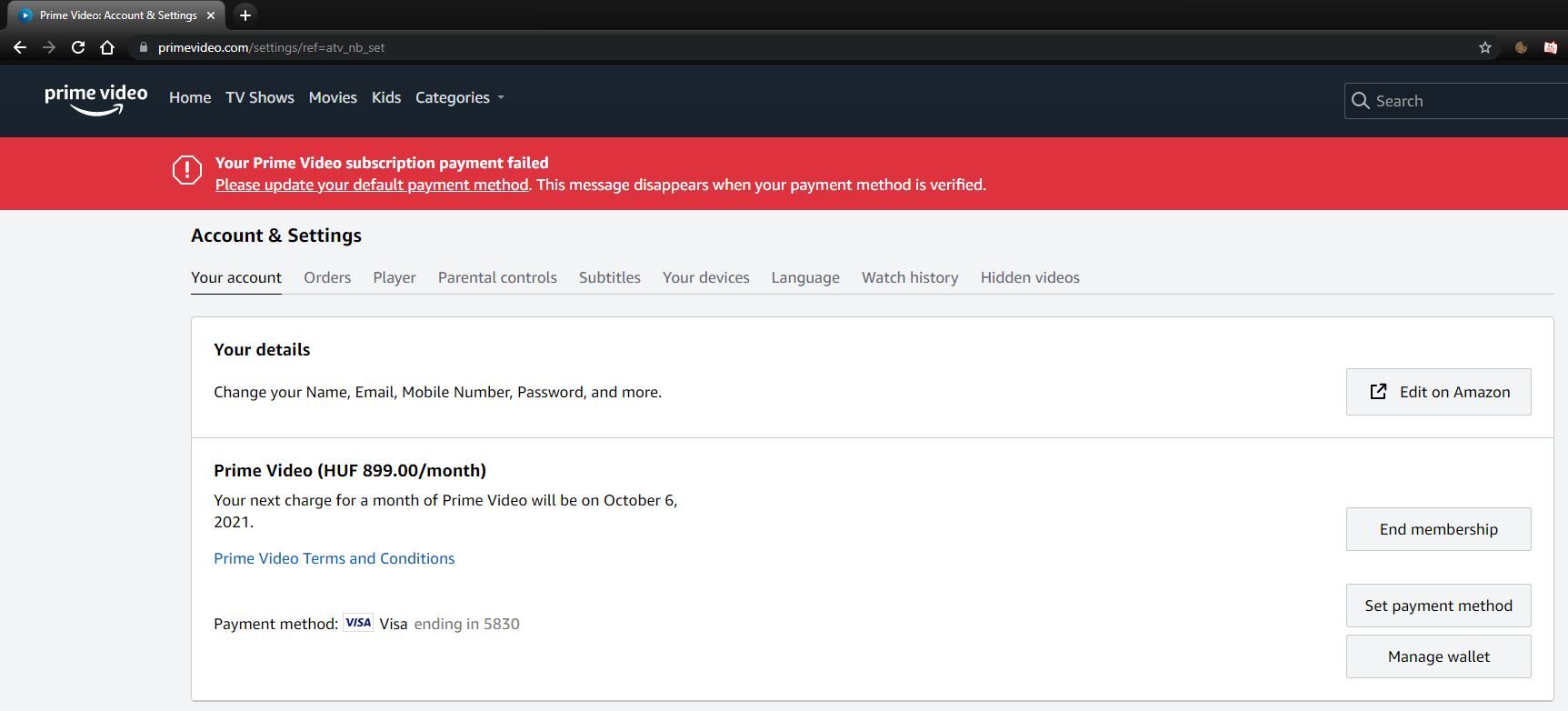Image resolution: width=1568 pixels, height=711 pixels.
Task: Click the Edit on Amazon button
Action: tap(1439, 392)
